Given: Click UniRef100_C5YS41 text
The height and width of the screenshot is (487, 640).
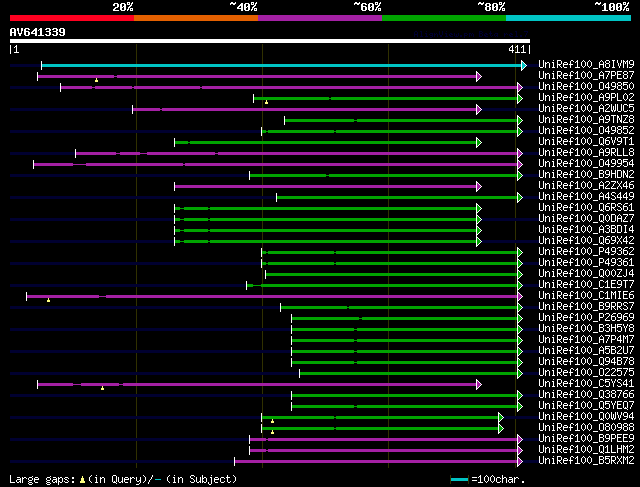Looking at the screenshot, I should [x=586, y=384].
